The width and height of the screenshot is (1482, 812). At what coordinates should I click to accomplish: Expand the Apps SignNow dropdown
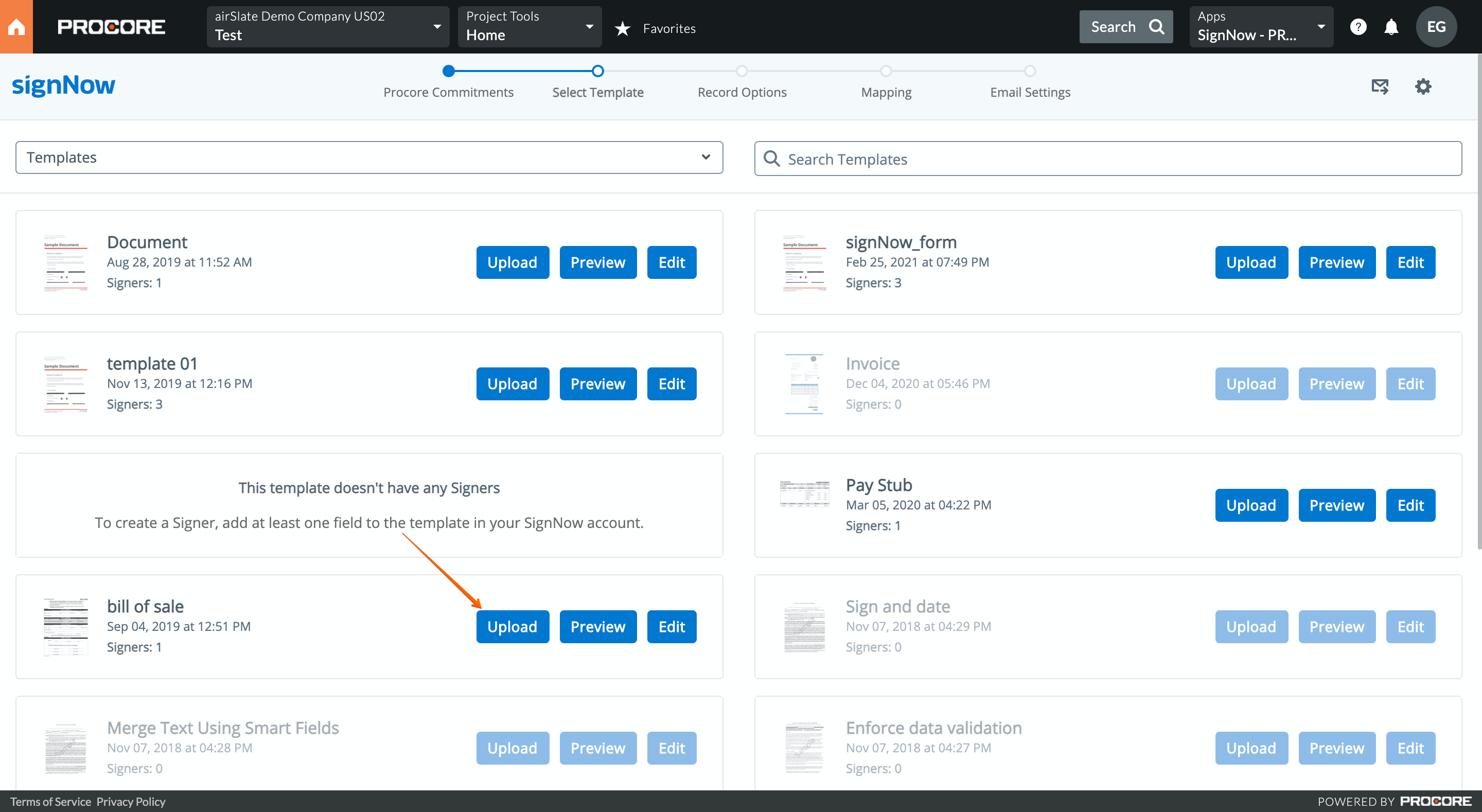coord(1261,26)
